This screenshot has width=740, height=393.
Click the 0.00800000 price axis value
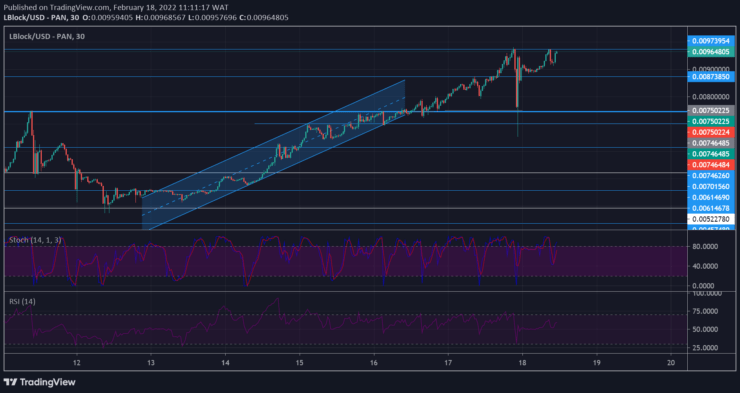point(711,97)
